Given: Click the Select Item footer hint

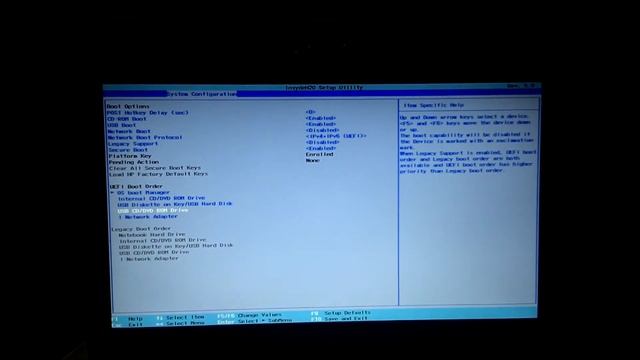Looking at the screenshot, I should point(180,317).
